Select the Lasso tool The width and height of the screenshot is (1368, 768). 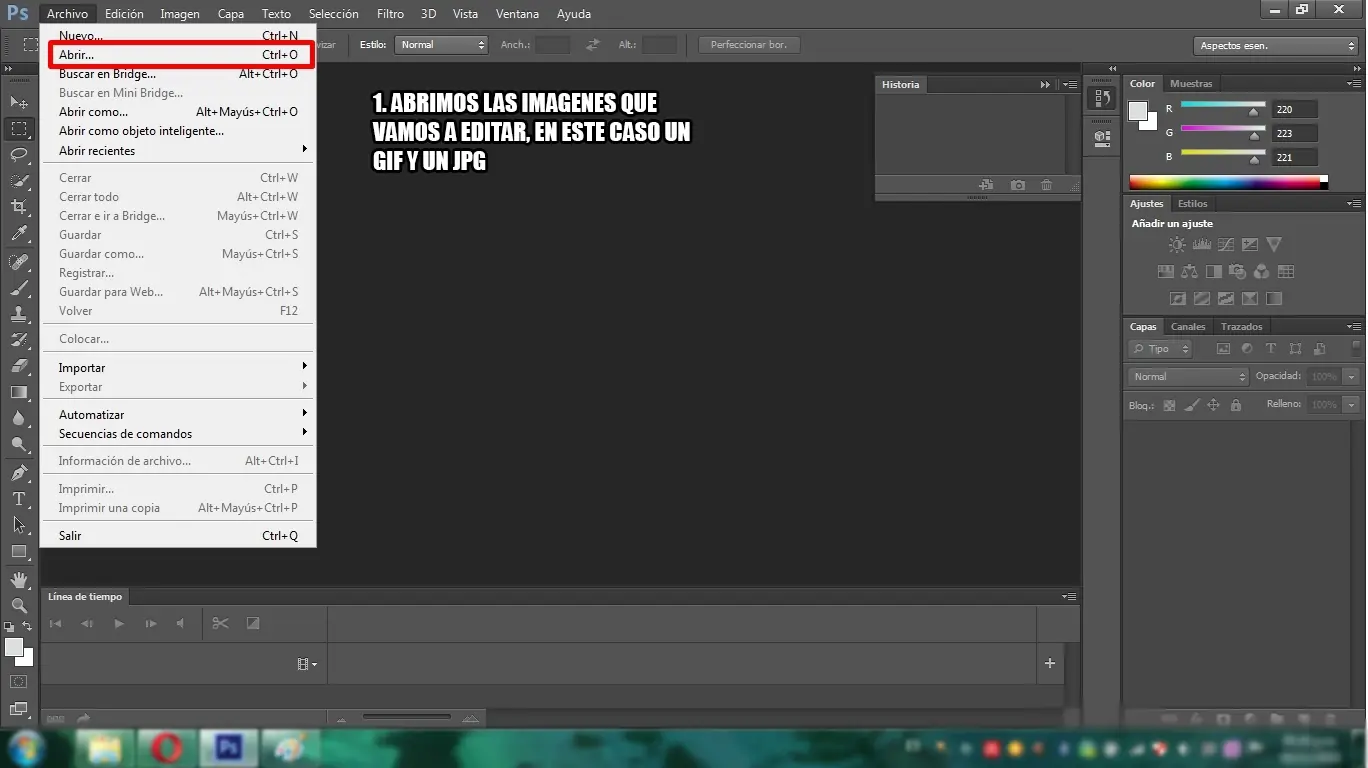[19, 155]
